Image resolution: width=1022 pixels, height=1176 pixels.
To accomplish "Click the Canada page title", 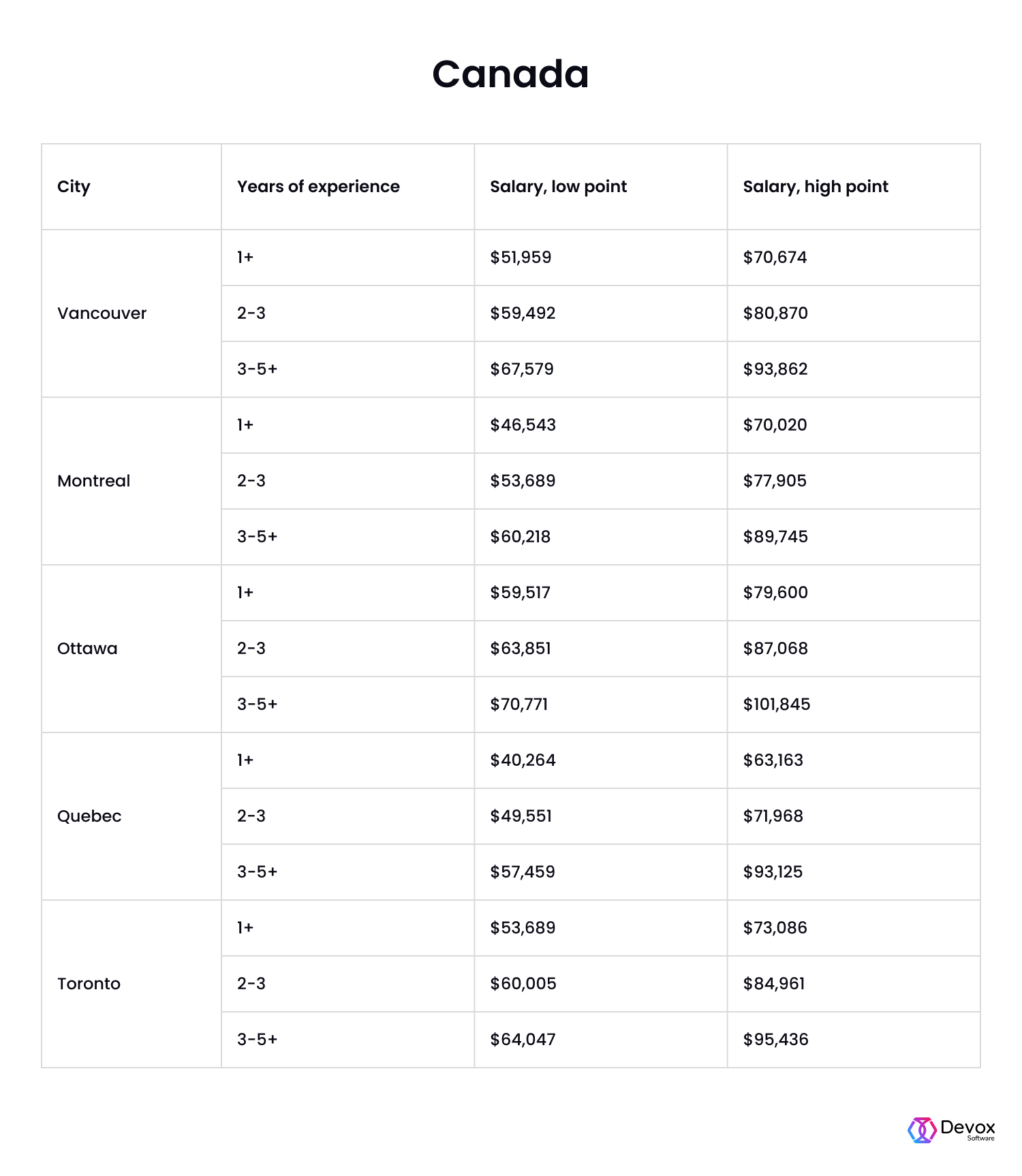I will coord(510,74).
